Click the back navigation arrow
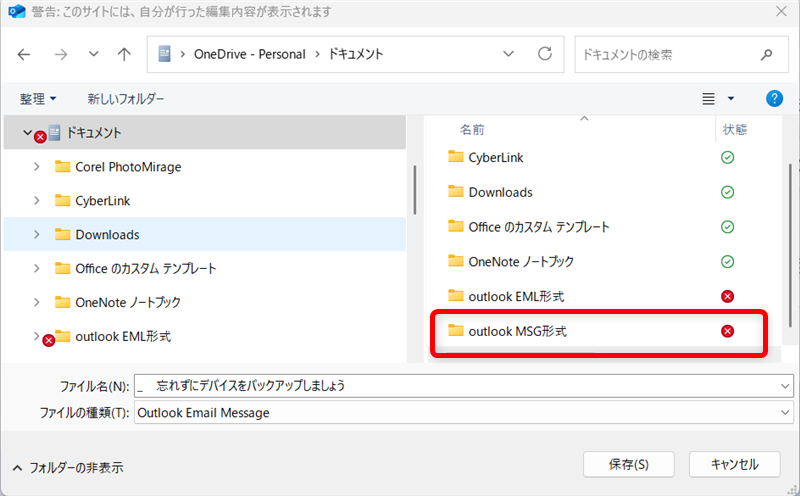Image resolution: width=800 pixels, height=496 pixels. pyautogui.click(x=24, y=54)
